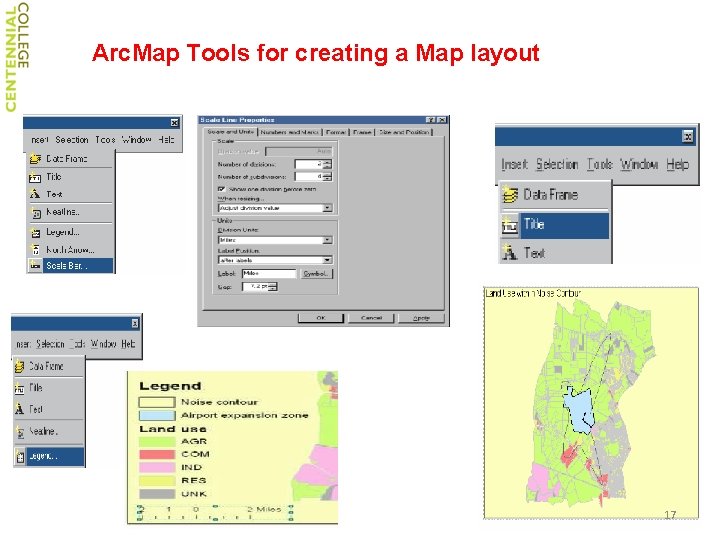Open Help in the enlarged Title menu bar

pos(678,164)
